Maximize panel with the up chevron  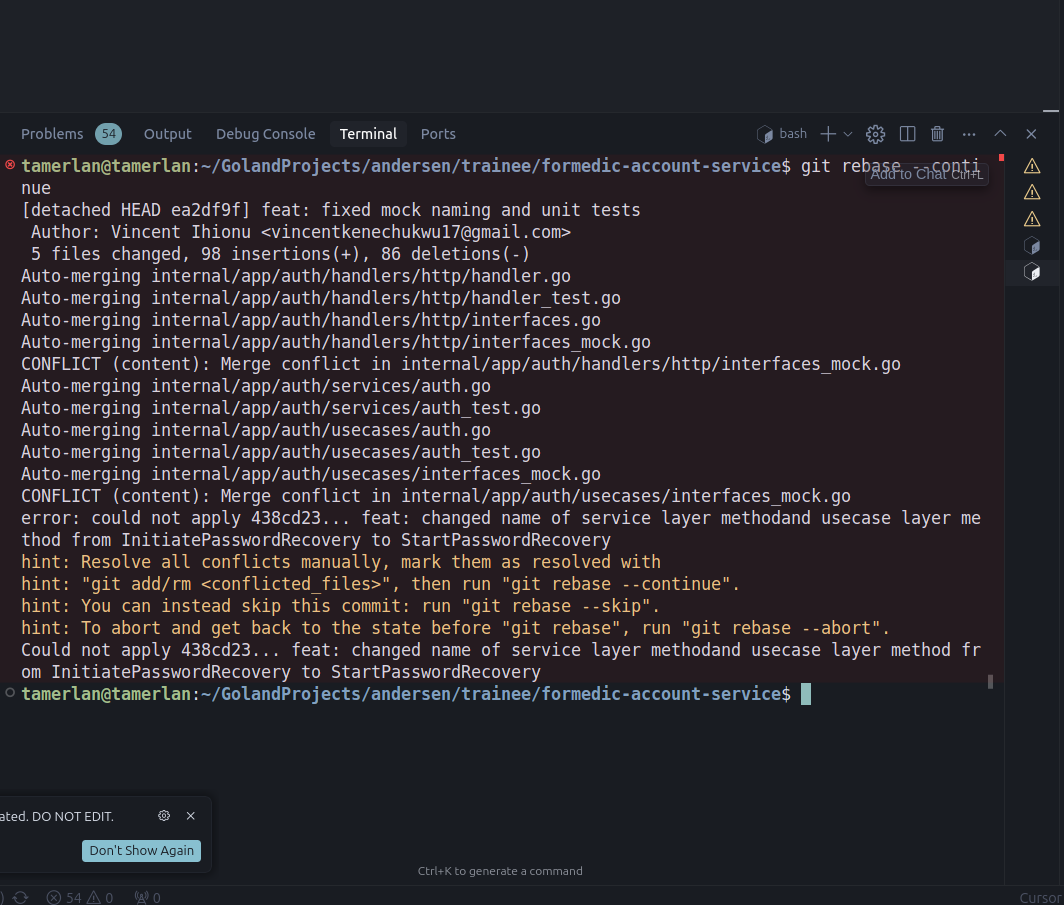point(1000,134)
